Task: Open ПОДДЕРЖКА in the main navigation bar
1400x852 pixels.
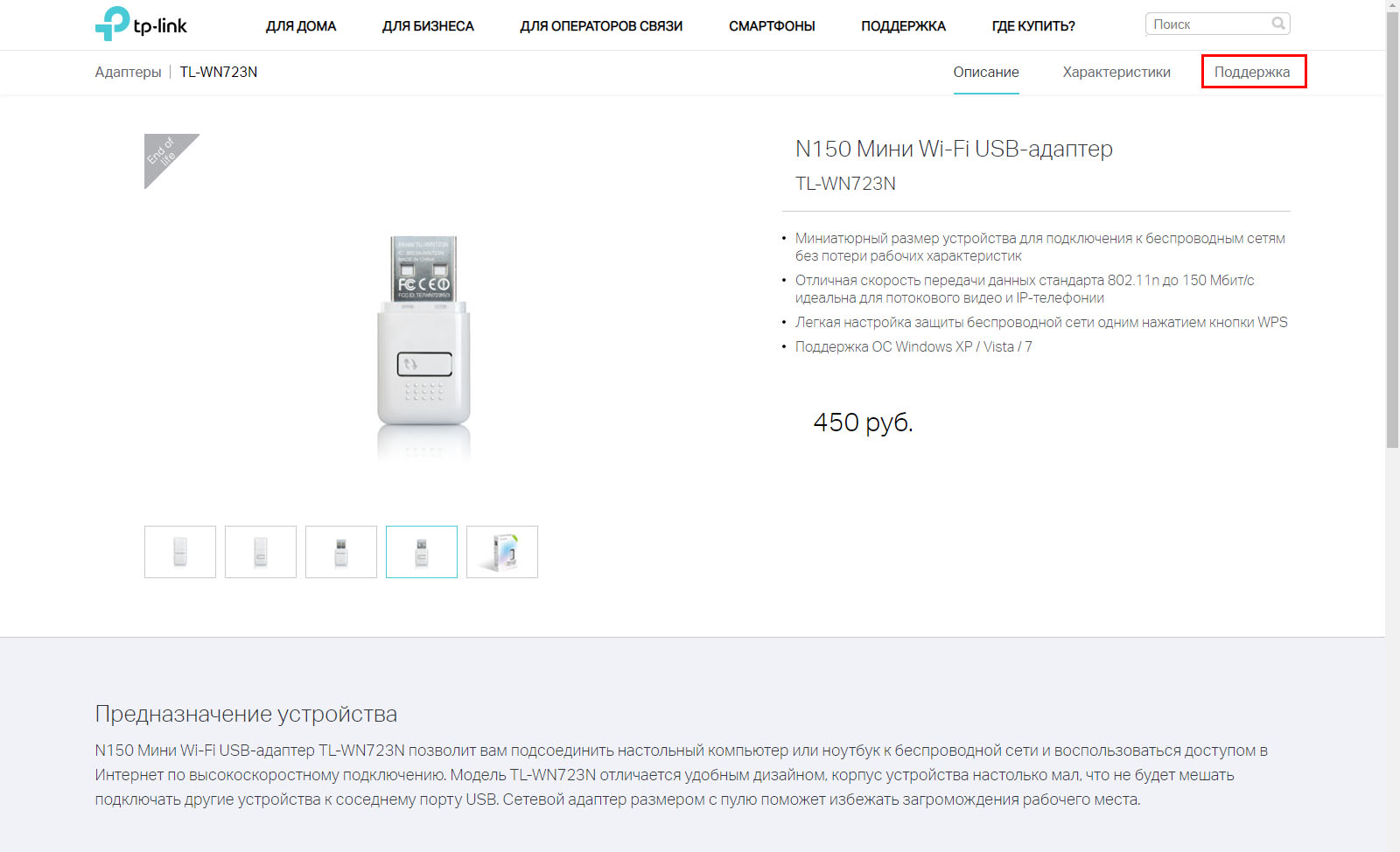Action: click(903, 26)
